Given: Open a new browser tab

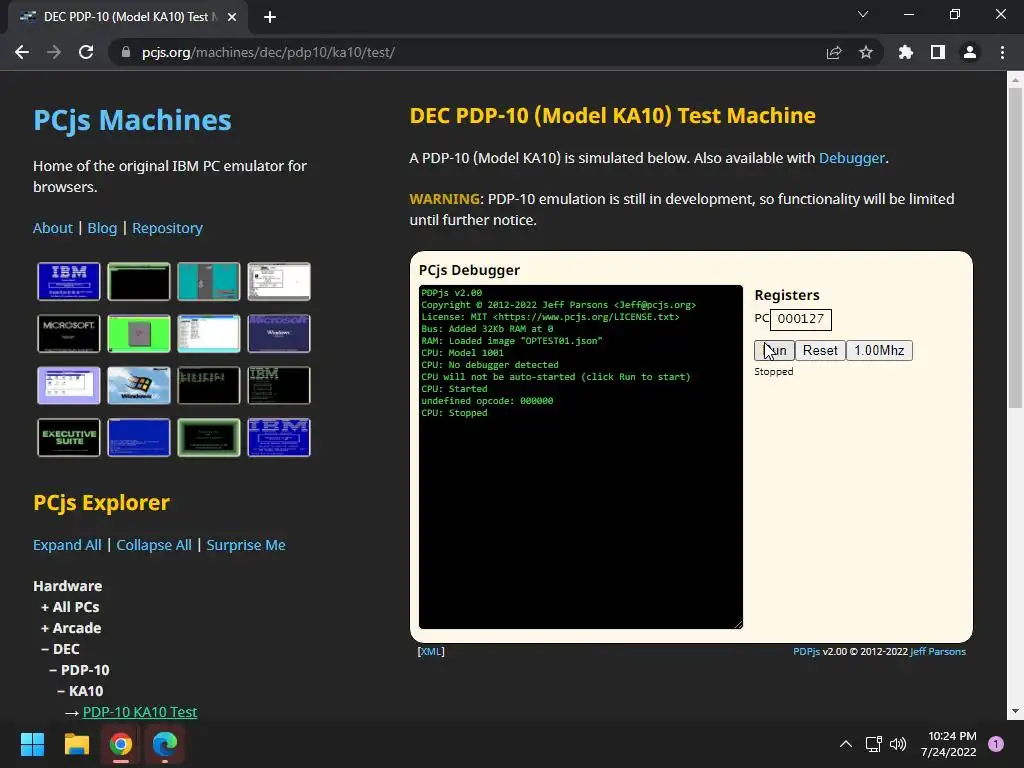Looking at the screenshot, I should coord(270,17).
